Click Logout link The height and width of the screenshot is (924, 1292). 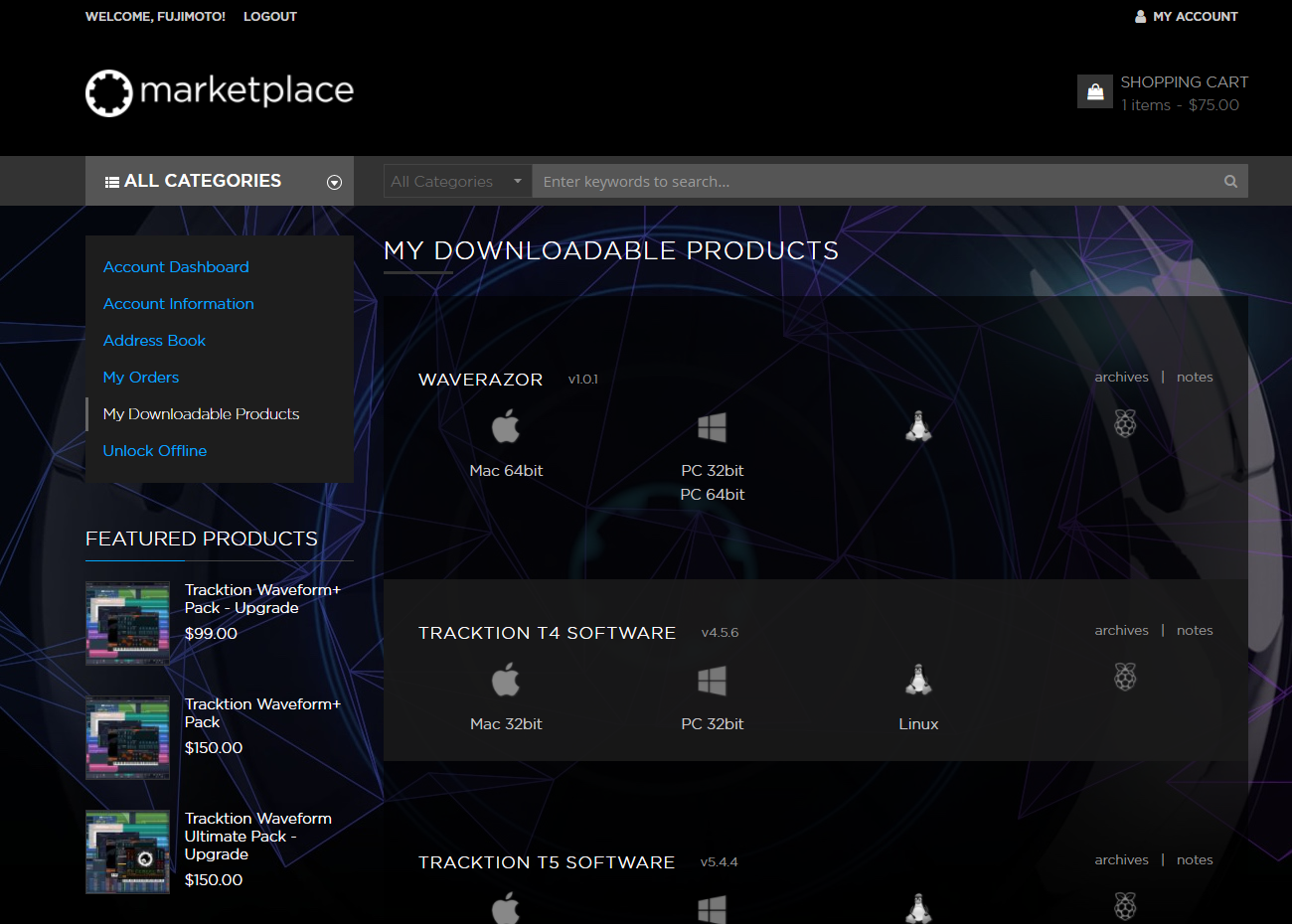(x=270, y=17)
